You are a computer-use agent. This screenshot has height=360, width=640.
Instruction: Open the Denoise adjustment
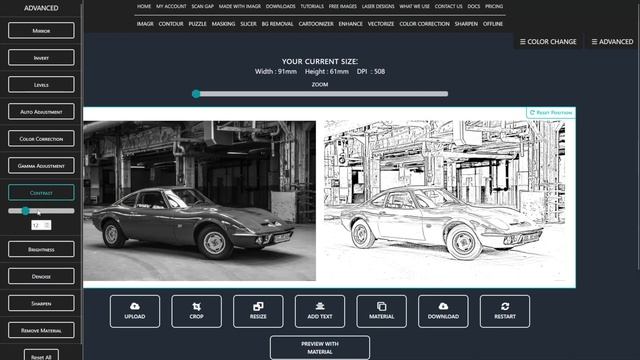[x=41, y=276]
